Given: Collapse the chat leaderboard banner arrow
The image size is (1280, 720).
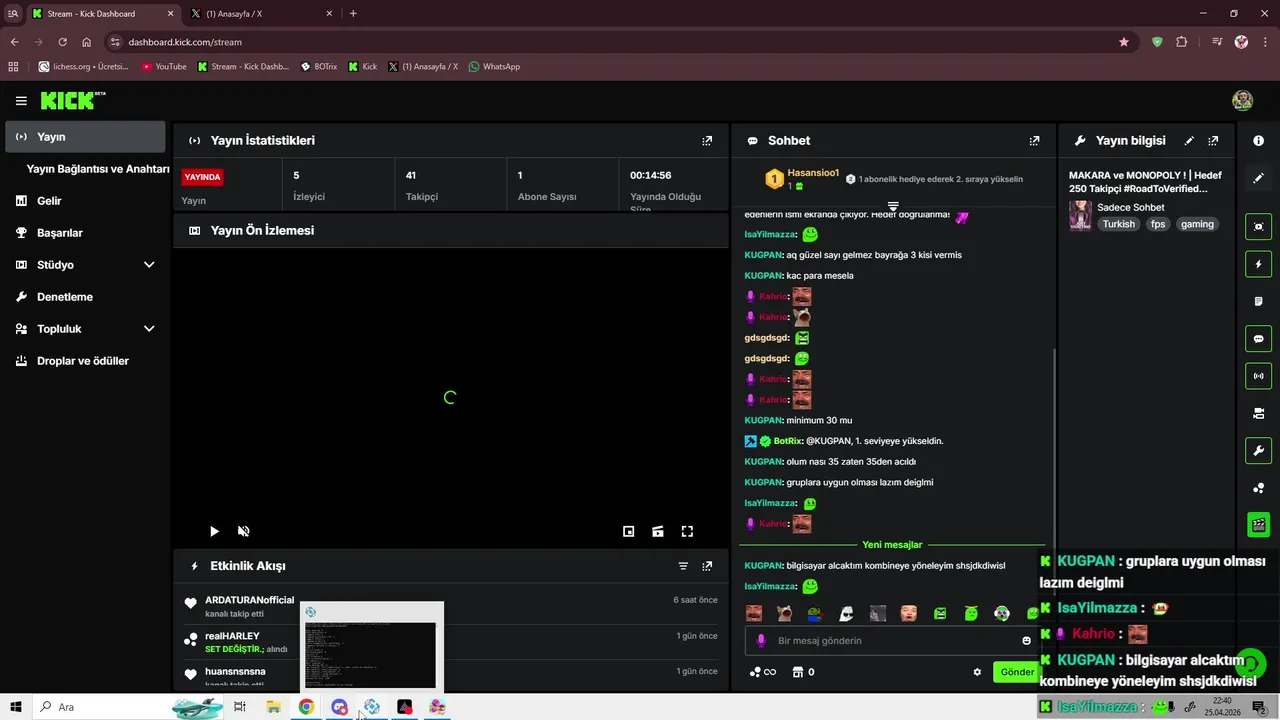Looking at the screenshot, I should [893, 206].
